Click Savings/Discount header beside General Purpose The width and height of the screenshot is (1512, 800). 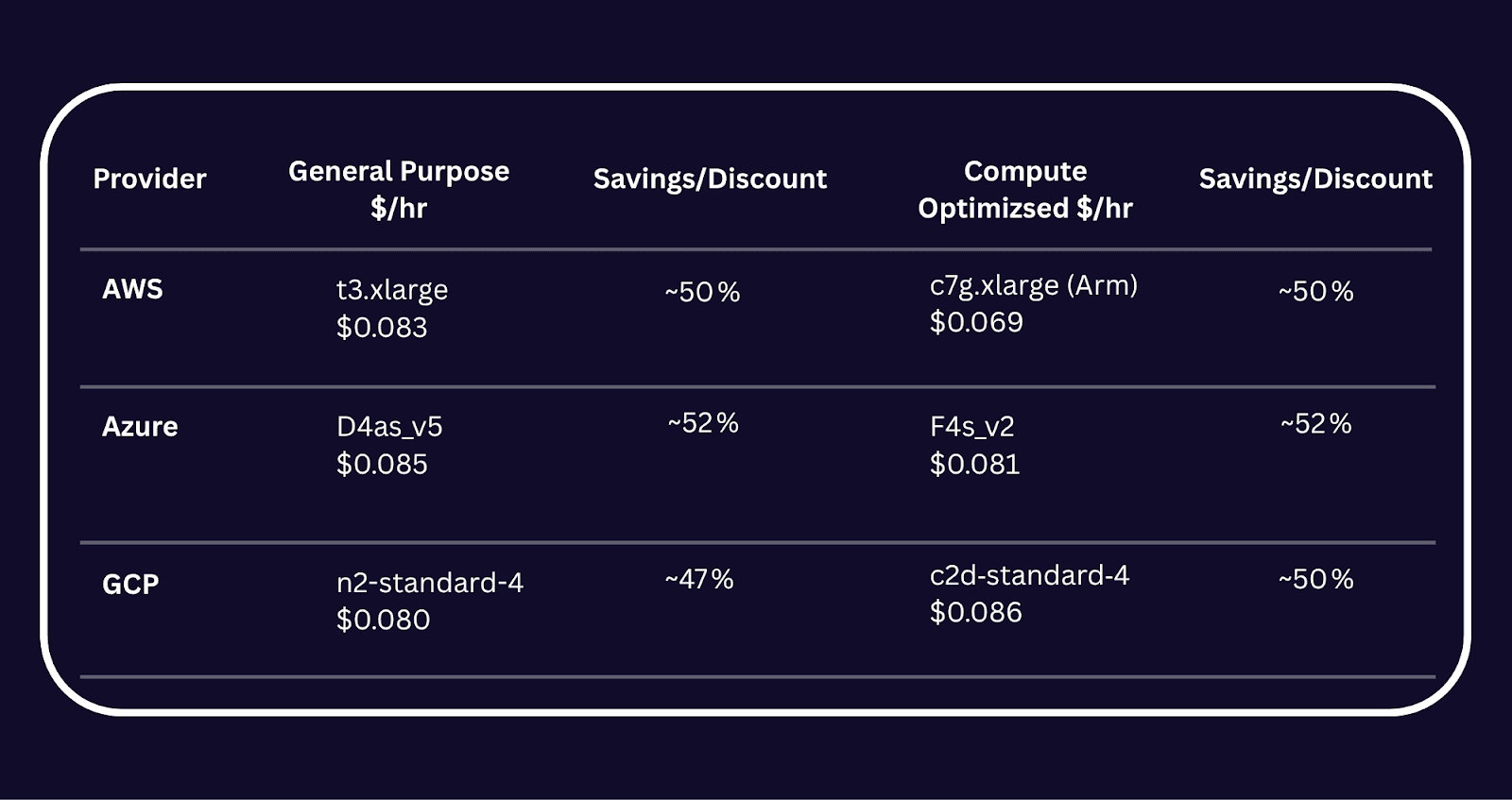pos(710,179)
